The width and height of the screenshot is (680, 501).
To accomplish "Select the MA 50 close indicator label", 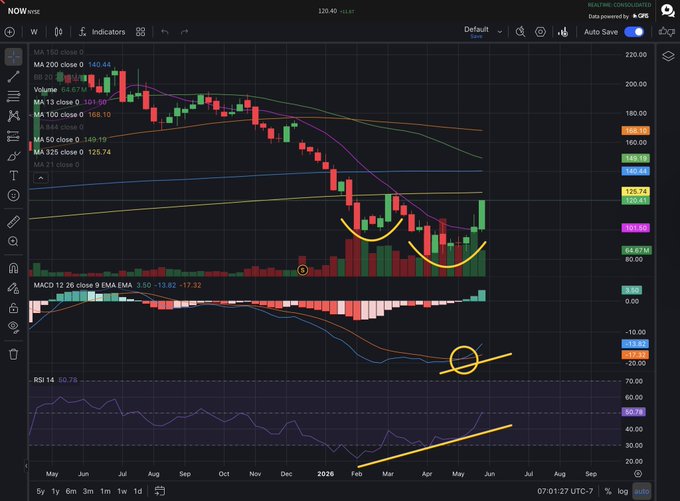I will (57, 140).
